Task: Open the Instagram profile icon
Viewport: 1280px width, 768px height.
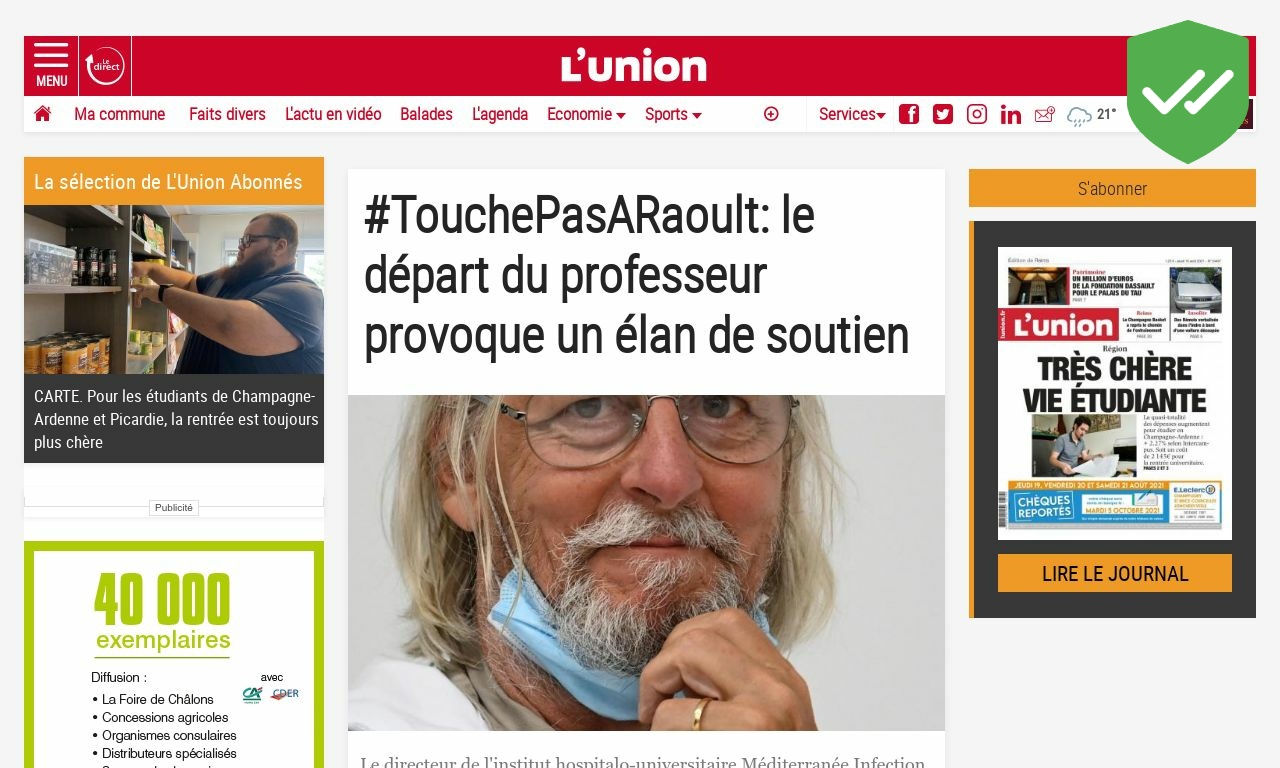Action: pyautogui.click(x=977, y=114)
